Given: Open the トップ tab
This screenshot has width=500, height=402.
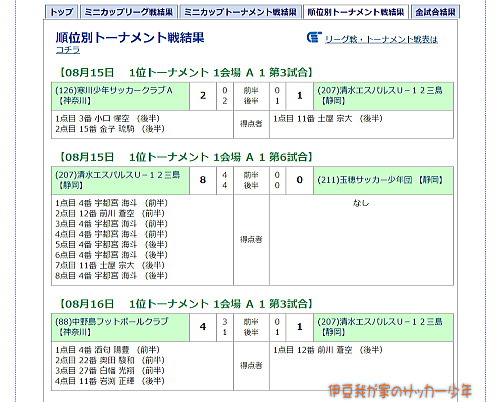Looking at the screenshot, I should point(62,12).
